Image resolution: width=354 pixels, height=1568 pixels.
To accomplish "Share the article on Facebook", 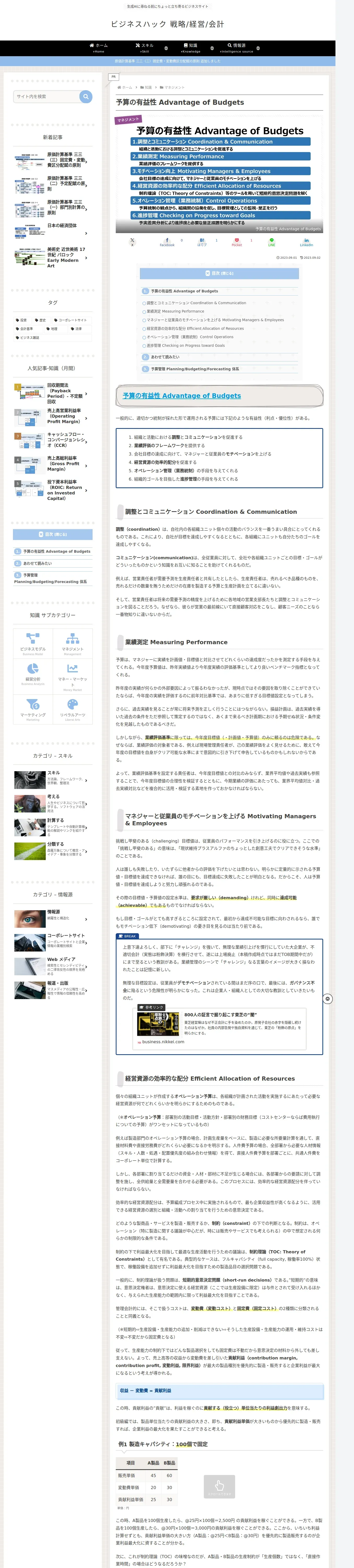I will pyautogui.click(x=167, y=242).
